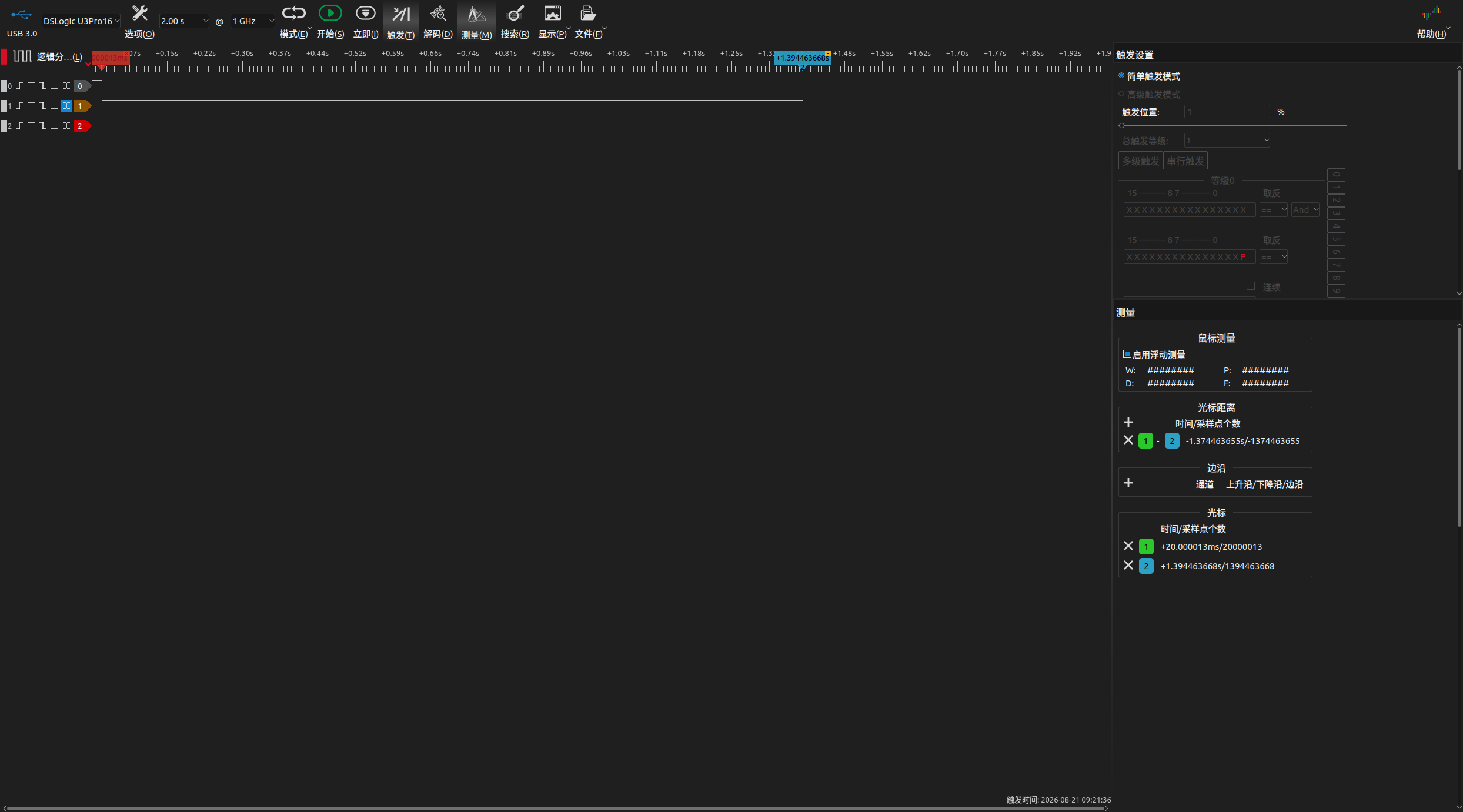Image resolution: width=1463 pixels, height=812 pixels.
Task: Click the blue cursor +1.394463668s marker
Action: click(x=801, y=58)
